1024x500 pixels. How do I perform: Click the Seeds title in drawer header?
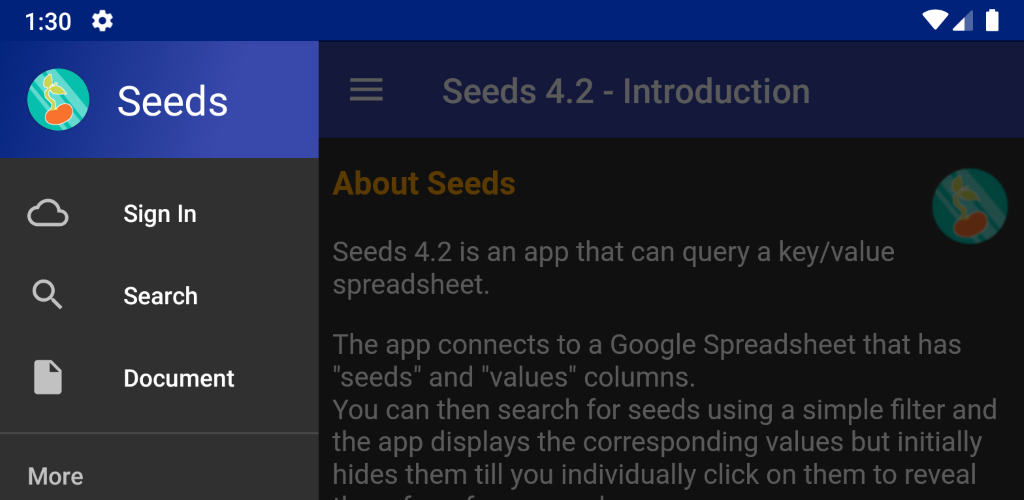pyautogui.click(x=172, y=102)
